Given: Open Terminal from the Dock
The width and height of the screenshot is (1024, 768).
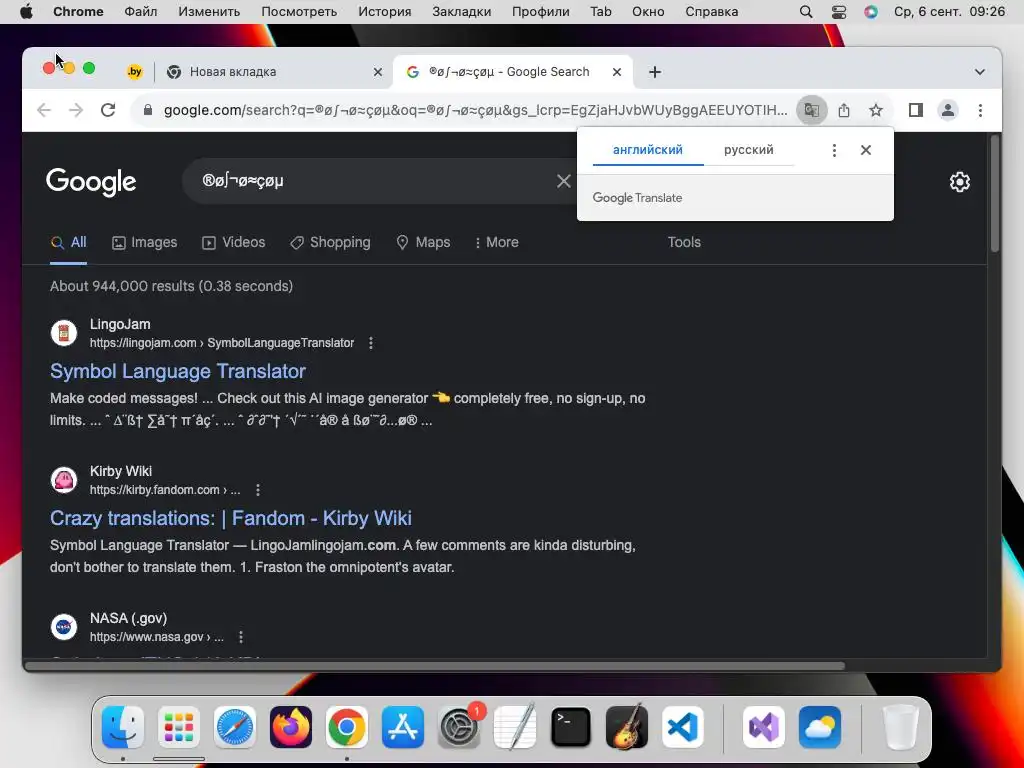Looking at the screenshot, I should pos(571,727).
